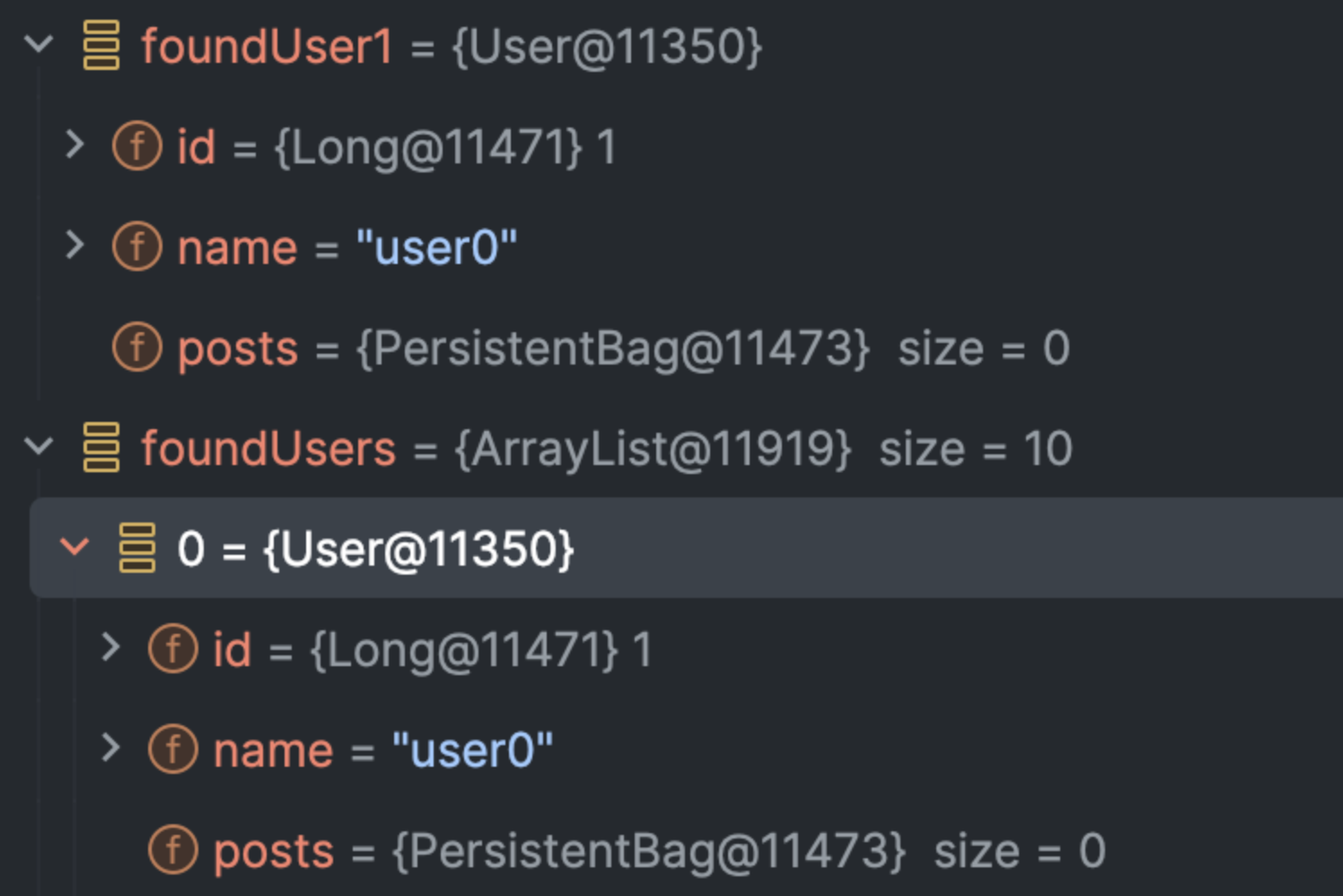Click the object icon beside 0 = {User@11350}

pyautogui.click(x=137, y=548)
